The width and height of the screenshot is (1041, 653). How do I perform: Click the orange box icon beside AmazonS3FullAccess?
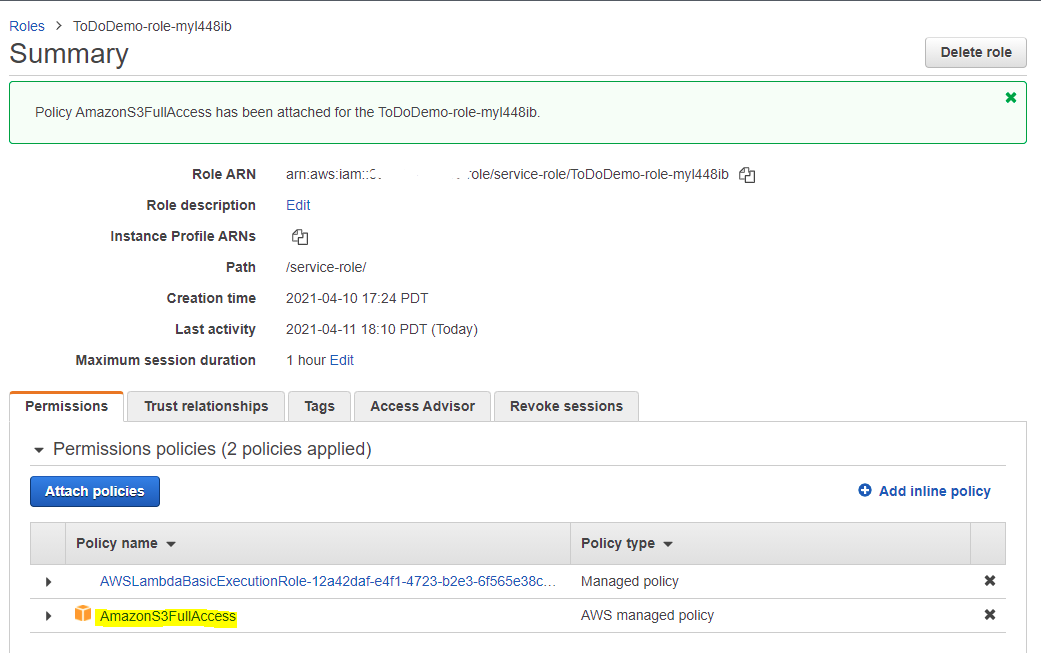[x=83, y=614]
